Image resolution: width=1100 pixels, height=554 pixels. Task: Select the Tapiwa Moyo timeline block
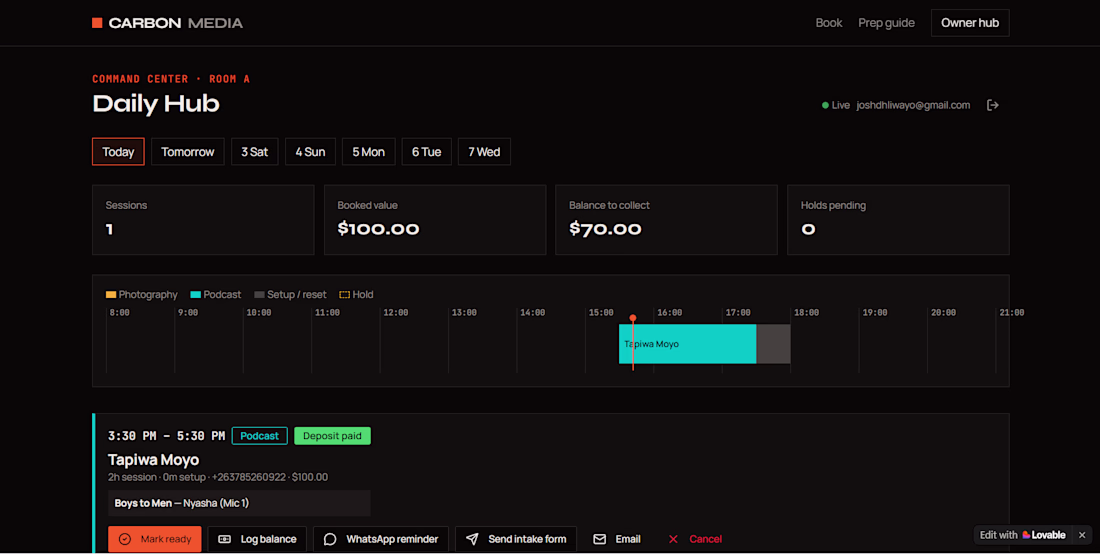point(688,344)
